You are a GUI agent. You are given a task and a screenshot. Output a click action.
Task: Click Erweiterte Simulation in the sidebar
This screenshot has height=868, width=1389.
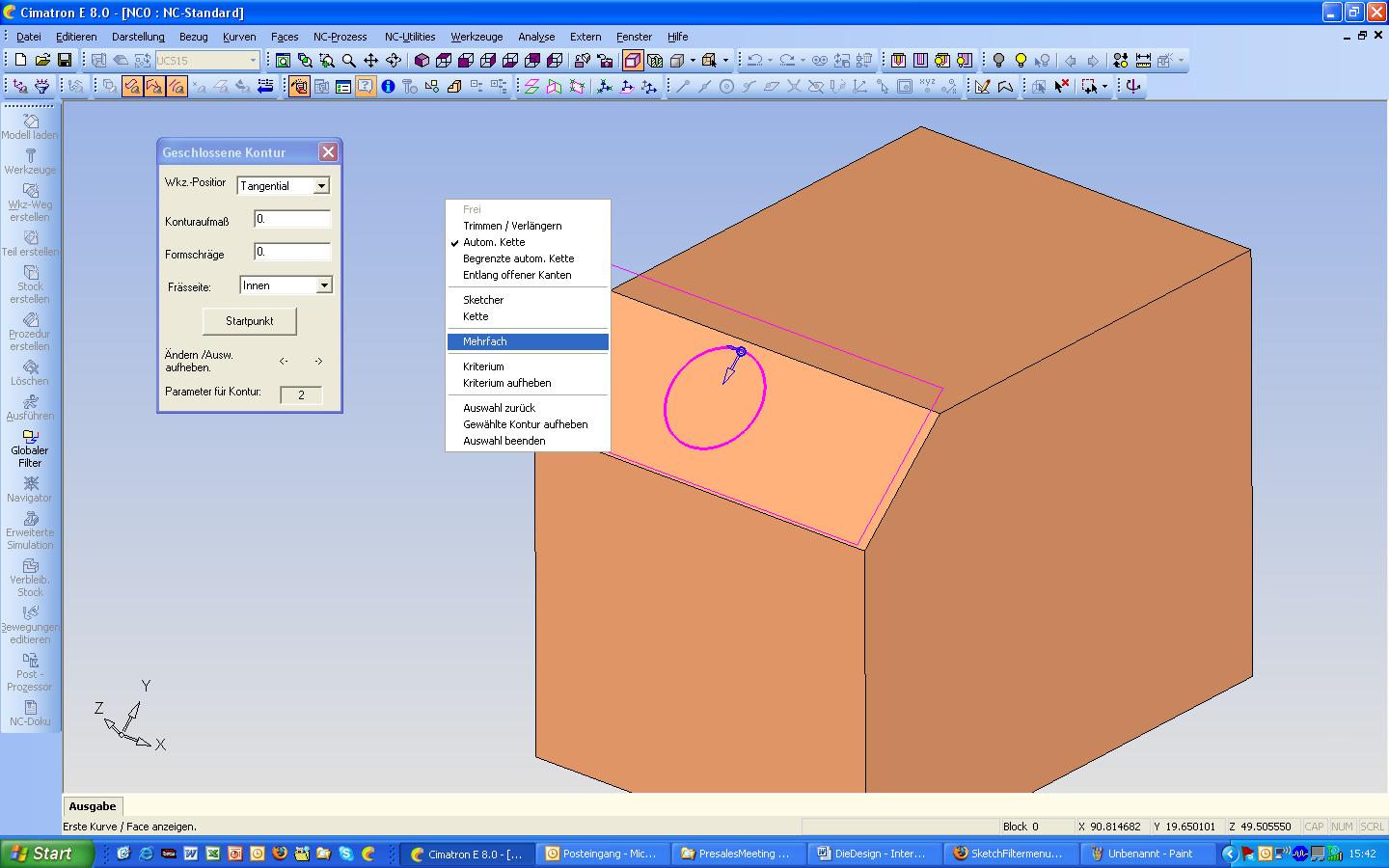click(30, 531)
